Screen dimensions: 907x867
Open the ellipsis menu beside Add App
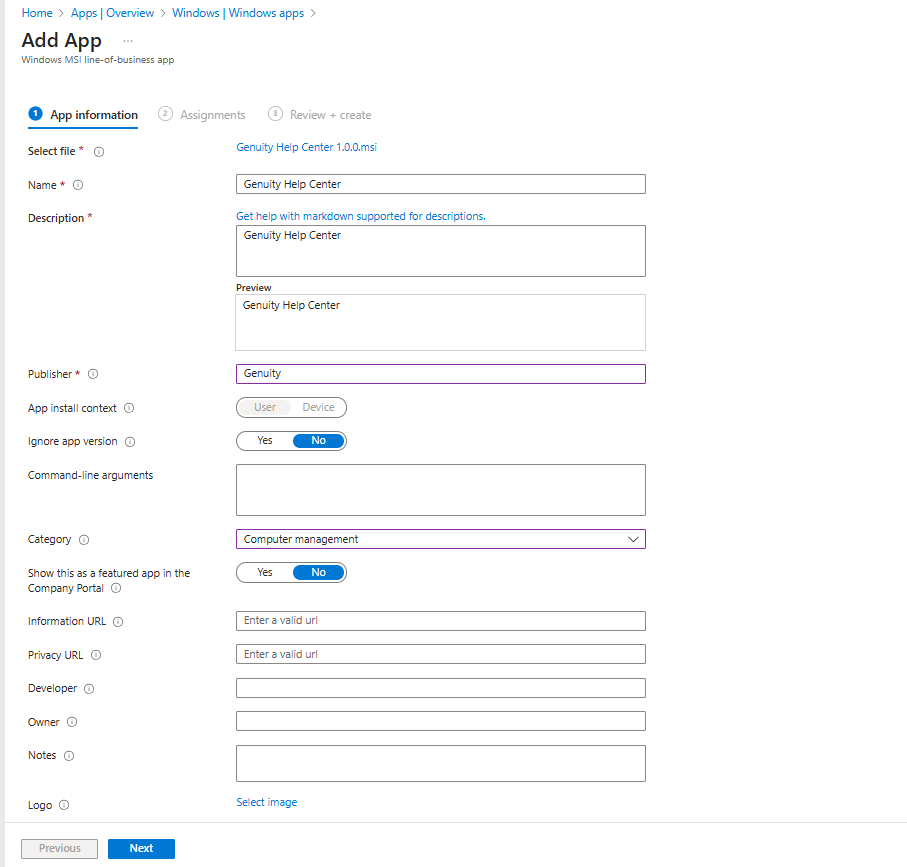(128, 41)
